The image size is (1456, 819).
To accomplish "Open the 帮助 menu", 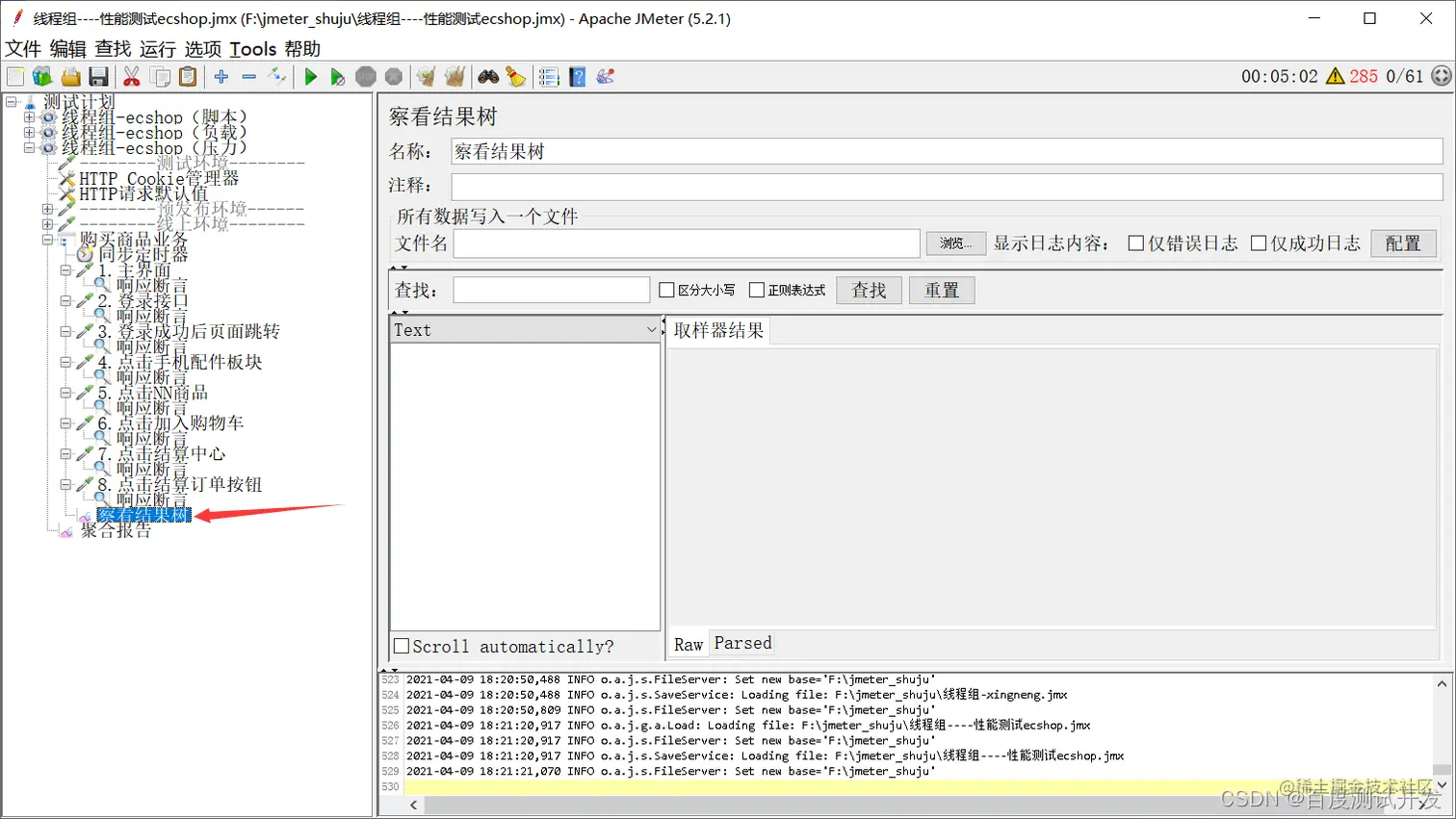I will point(302,48).
